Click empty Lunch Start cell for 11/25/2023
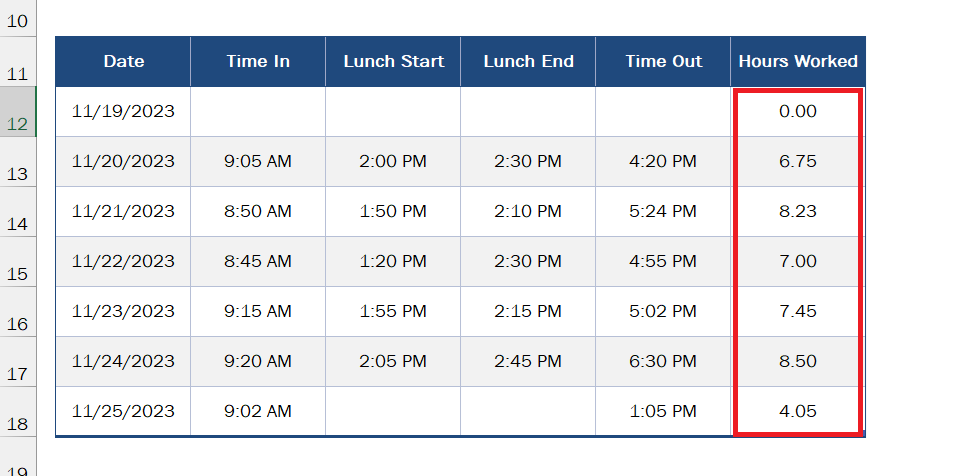Viewport: 958px width, 476px height. point(393,411)
